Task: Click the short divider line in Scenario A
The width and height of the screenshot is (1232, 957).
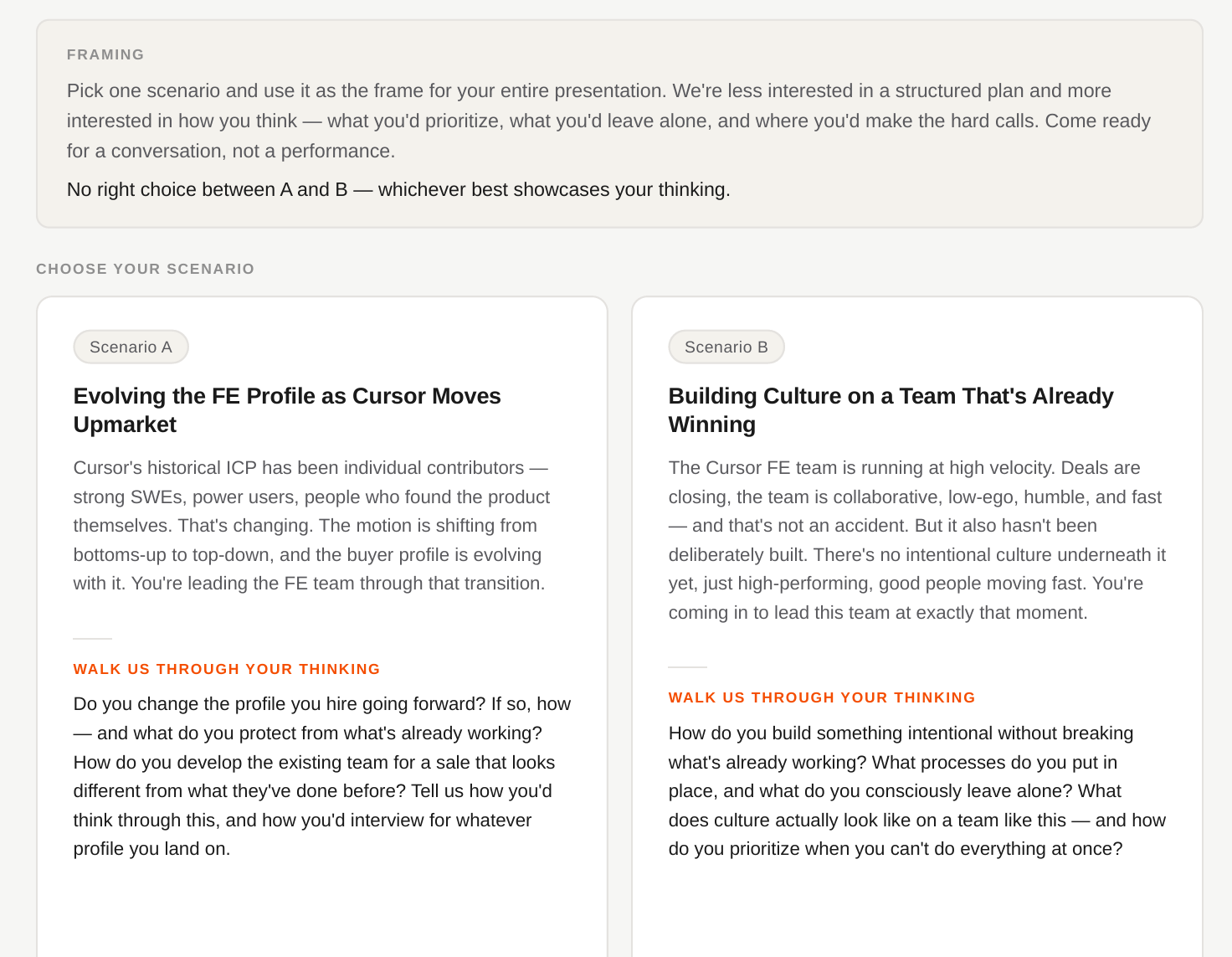Action: tap(93, 638)
